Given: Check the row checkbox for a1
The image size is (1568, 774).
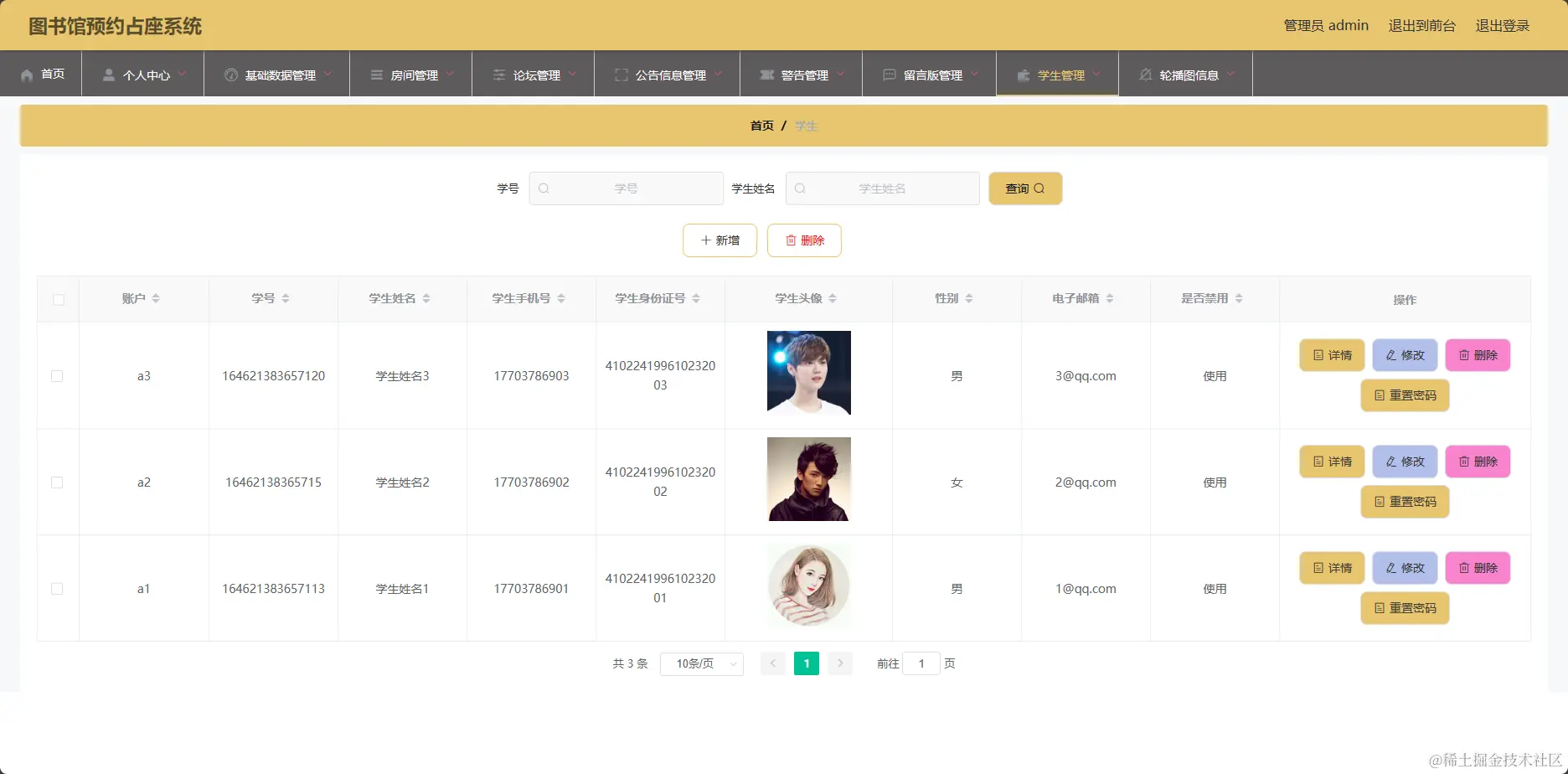Looking at the screenshot, I should click(57, 589).
